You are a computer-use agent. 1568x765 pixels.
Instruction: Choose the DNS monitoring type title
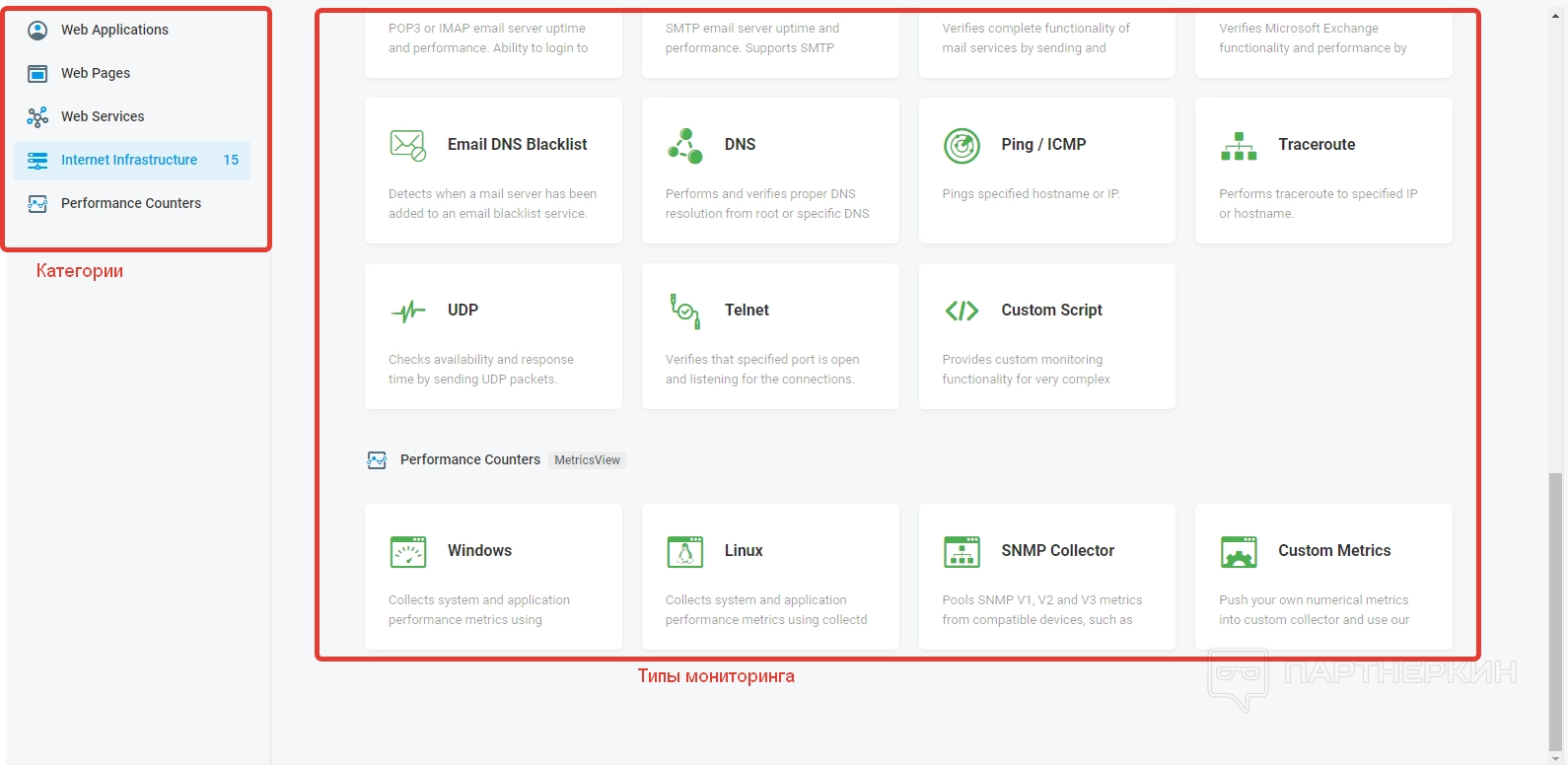click(740, 144)
